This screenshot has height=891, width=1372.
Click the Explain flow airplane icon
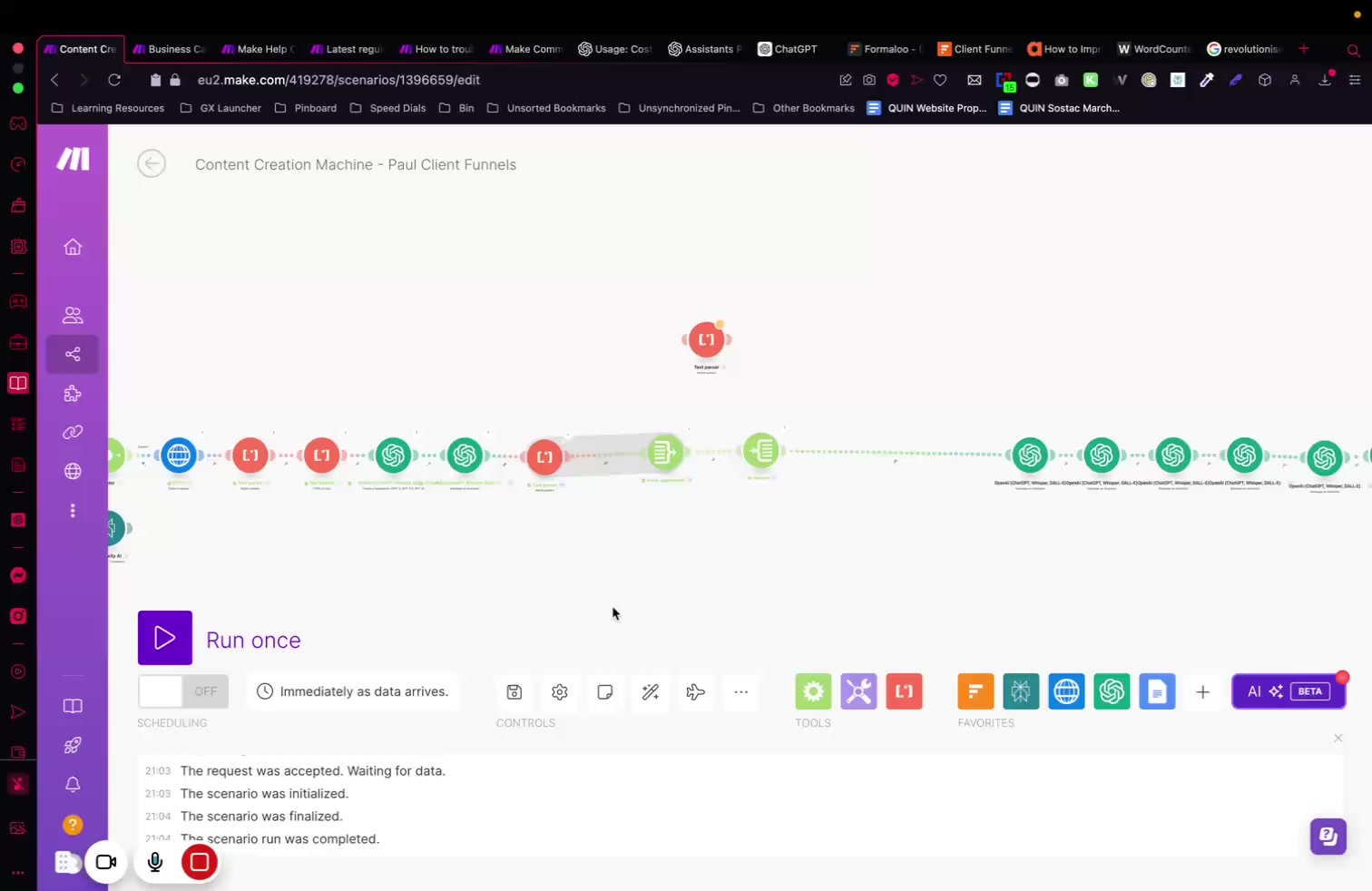click(x=696, y=692)
